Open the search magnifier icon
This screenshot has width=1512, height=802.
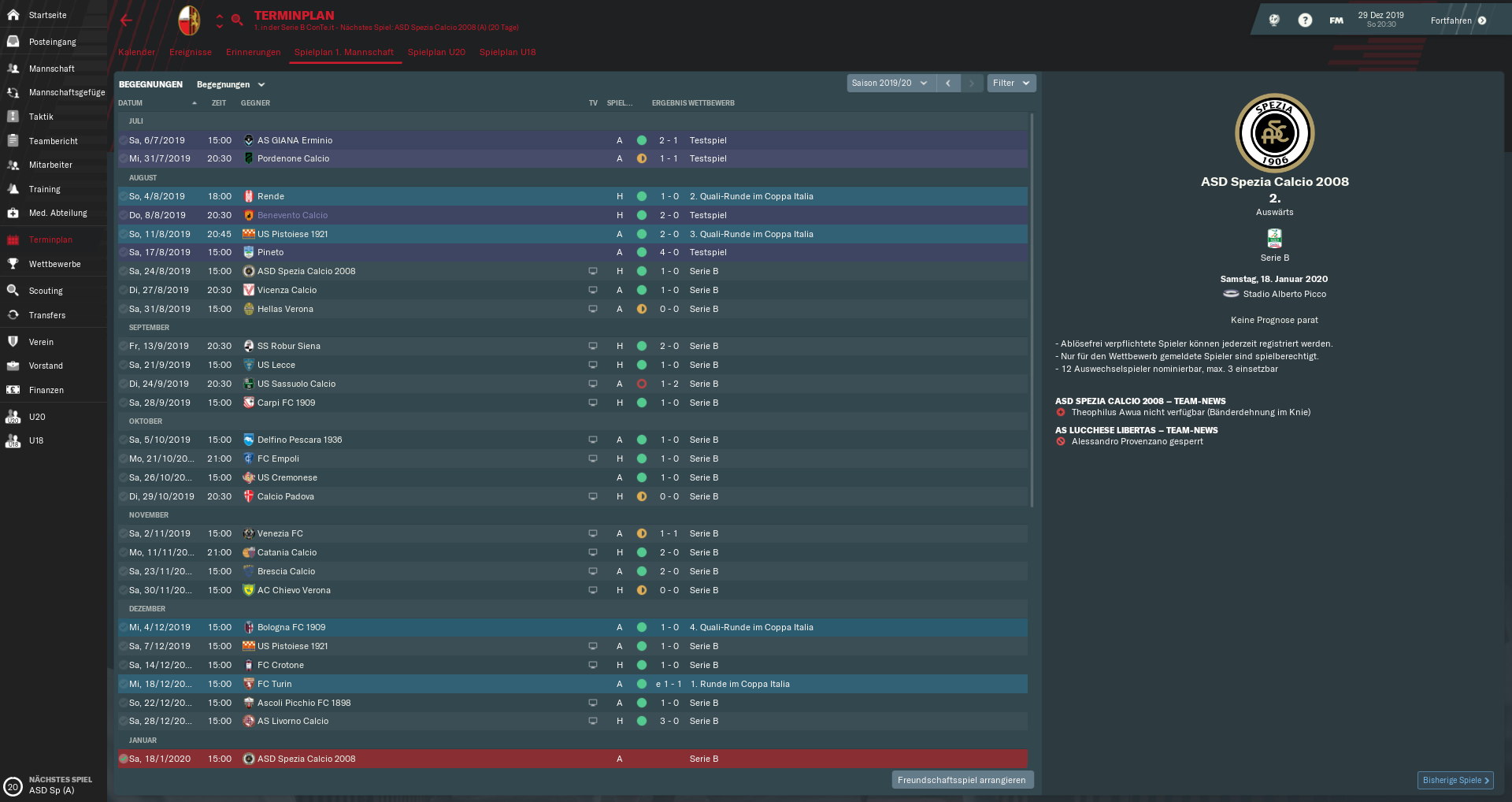coord(236,20)
